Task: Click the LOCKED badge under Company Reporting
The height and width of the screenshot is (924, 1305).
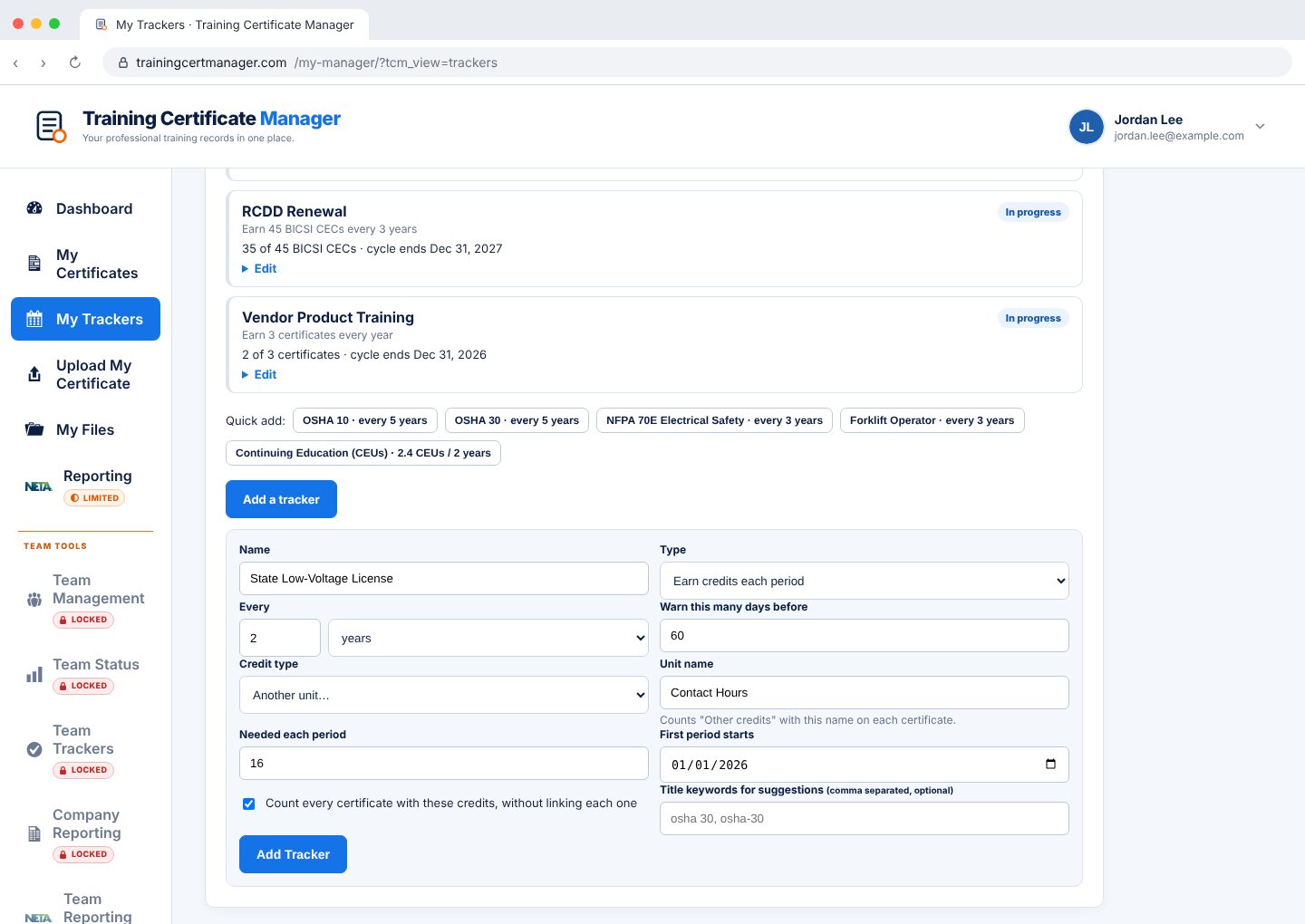Action: point(83,854)
